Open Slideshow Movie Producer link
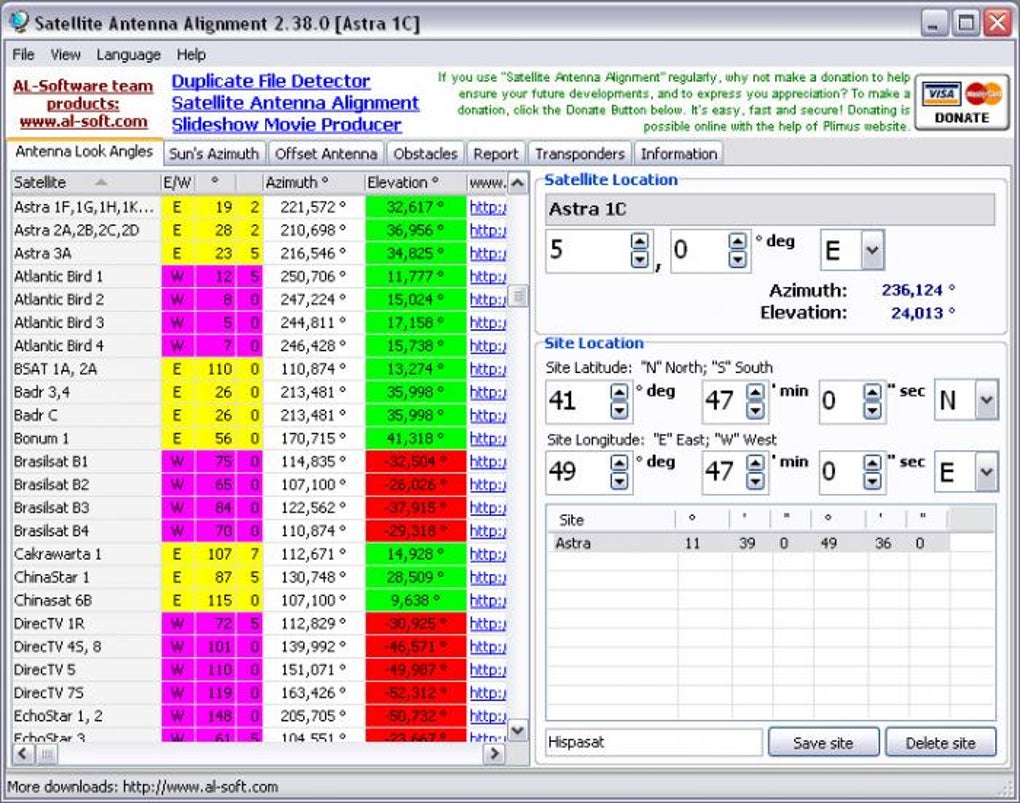 286,124
